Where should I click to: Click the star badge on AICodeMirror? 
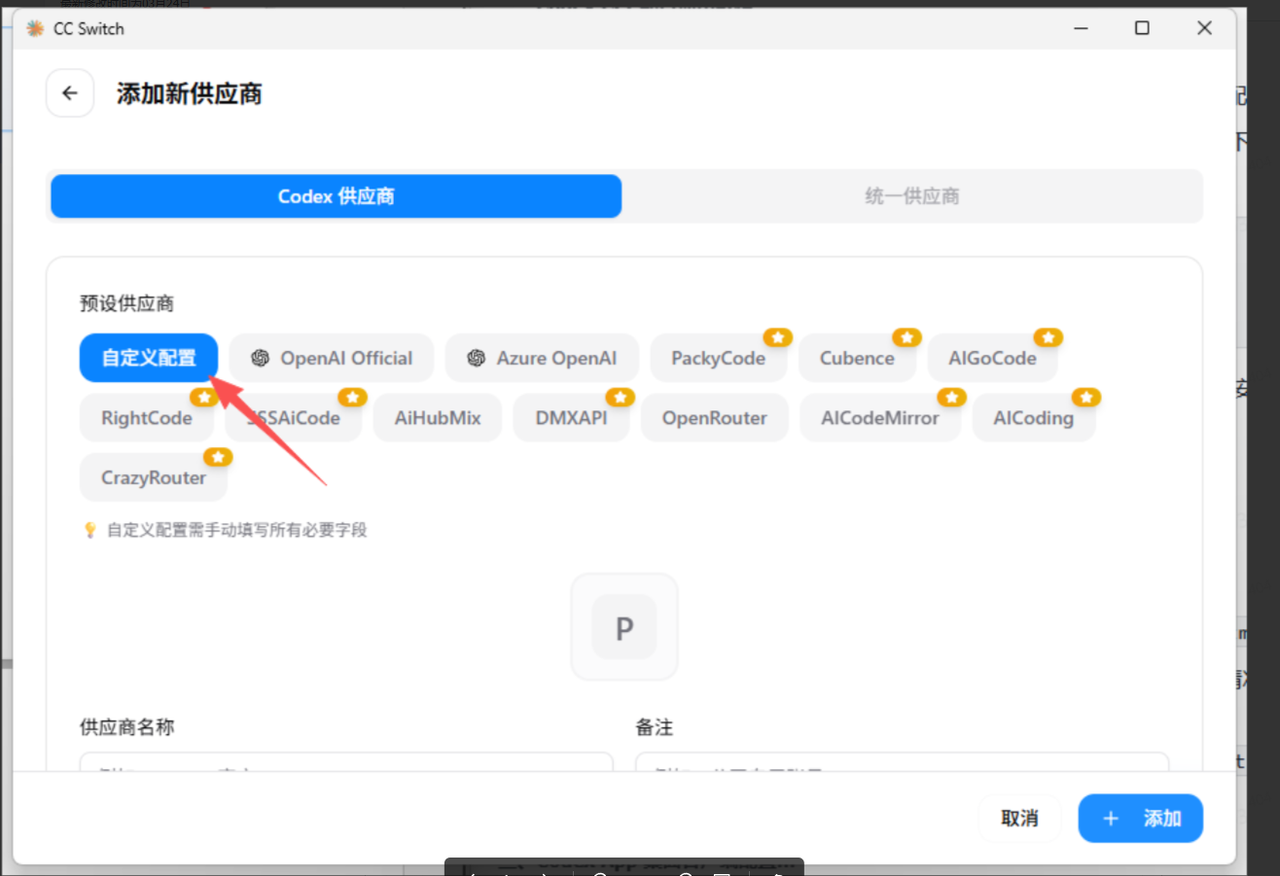[x=951, y=397]
